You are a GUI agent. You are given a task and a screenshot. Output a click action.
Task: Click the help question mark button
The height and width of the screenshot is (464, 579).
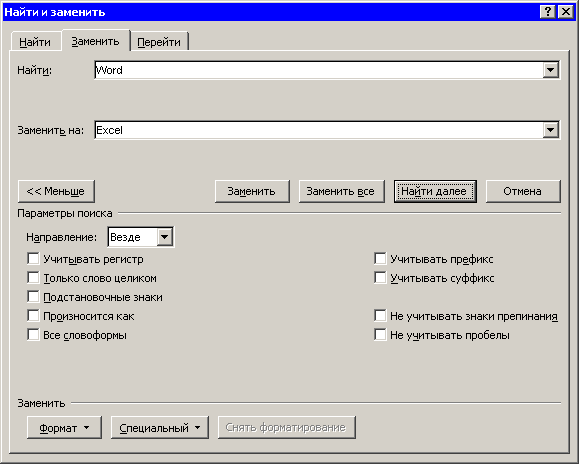(x=548, y=12)
